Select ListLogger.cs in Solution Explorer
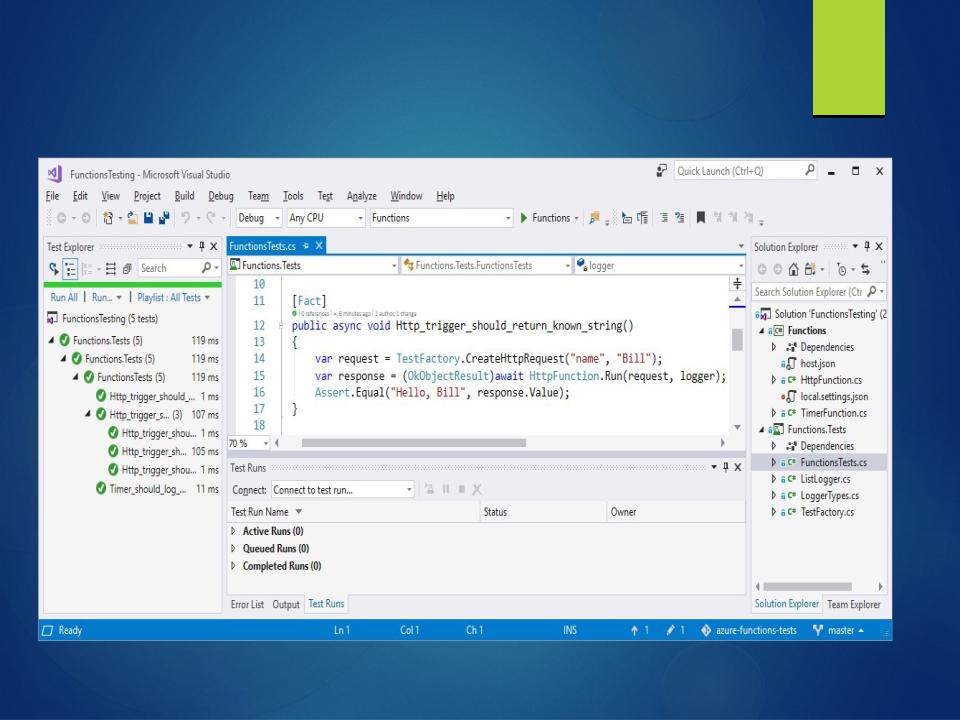This screenshot has width=960, height=720. (x=825, y=479)
